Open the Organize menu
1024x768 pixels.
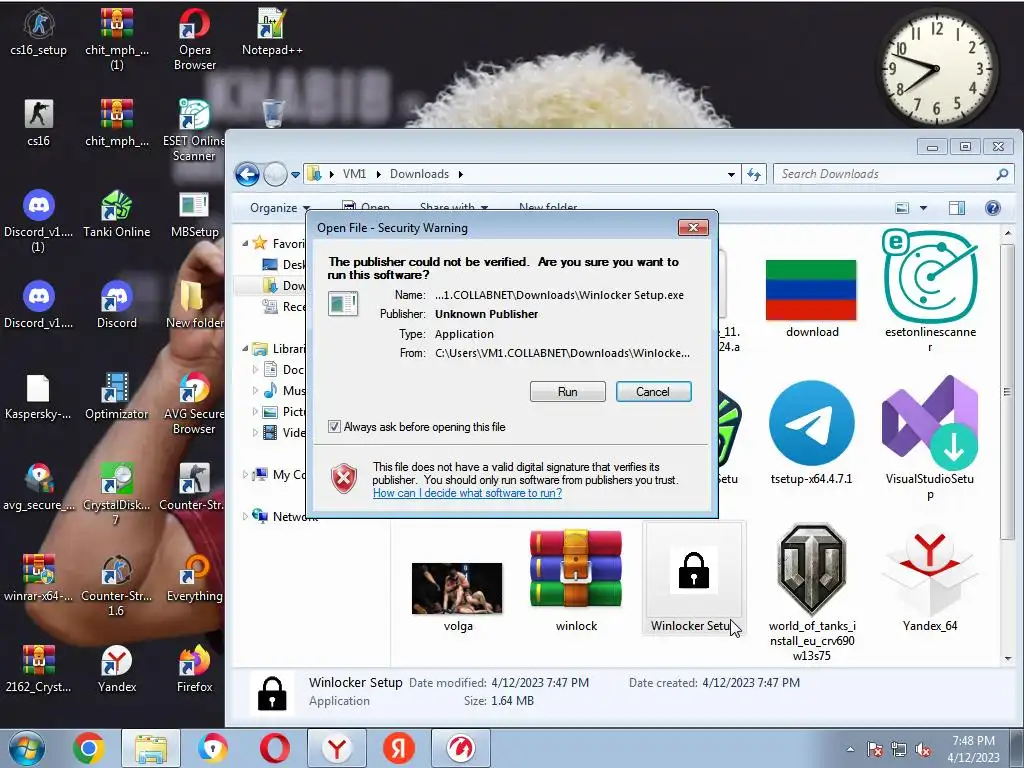click(x=280, y=208)
